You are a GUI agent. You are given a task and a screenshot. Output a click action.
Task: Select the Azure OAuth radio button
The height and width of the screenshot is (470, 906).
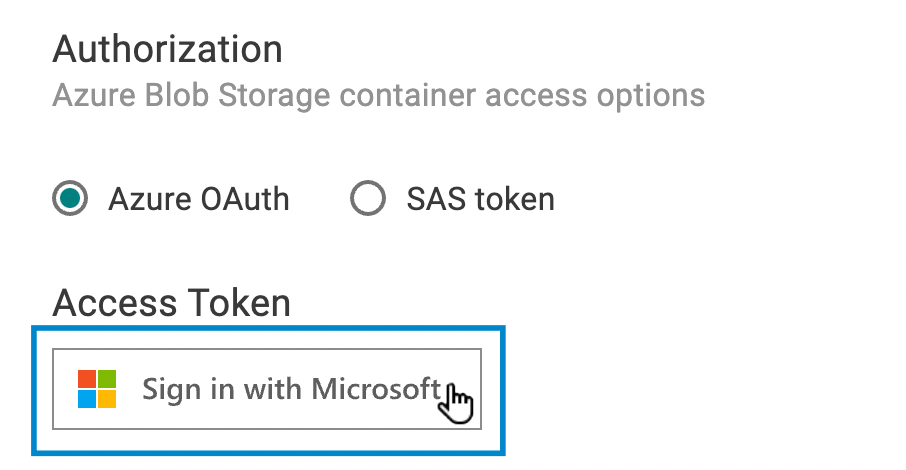(70, 198)
